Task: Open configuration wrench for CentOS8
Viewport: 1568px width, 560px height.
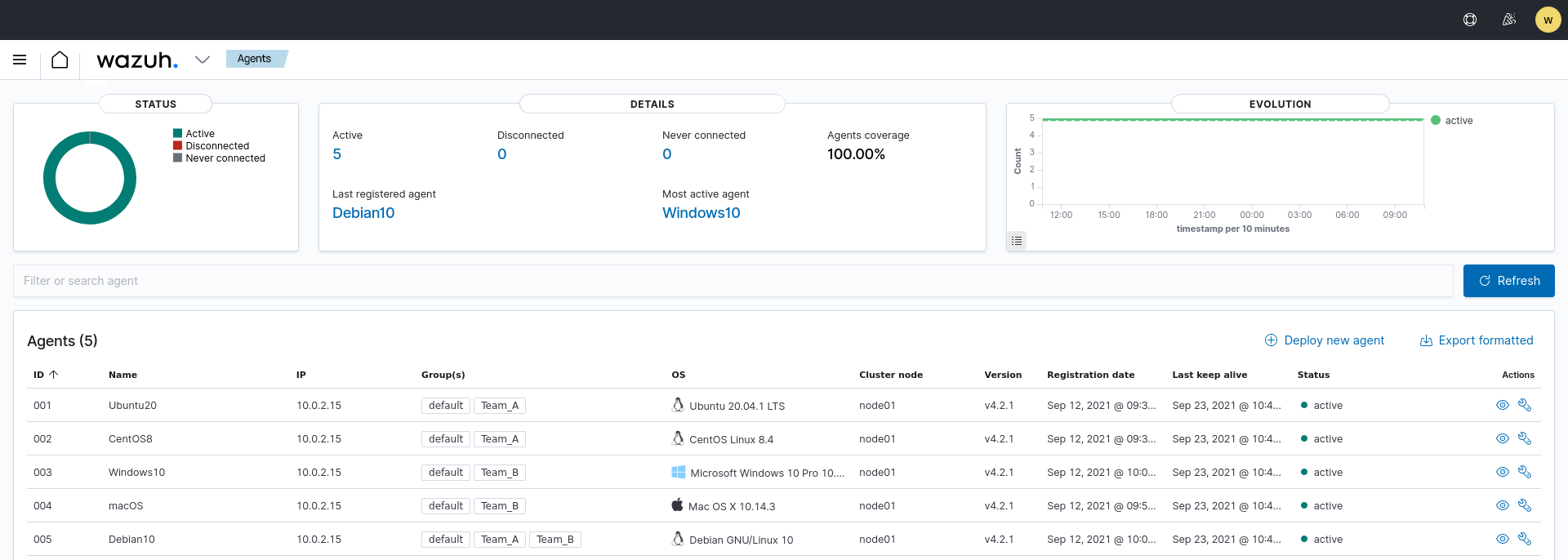Action: coord(1524,438)
